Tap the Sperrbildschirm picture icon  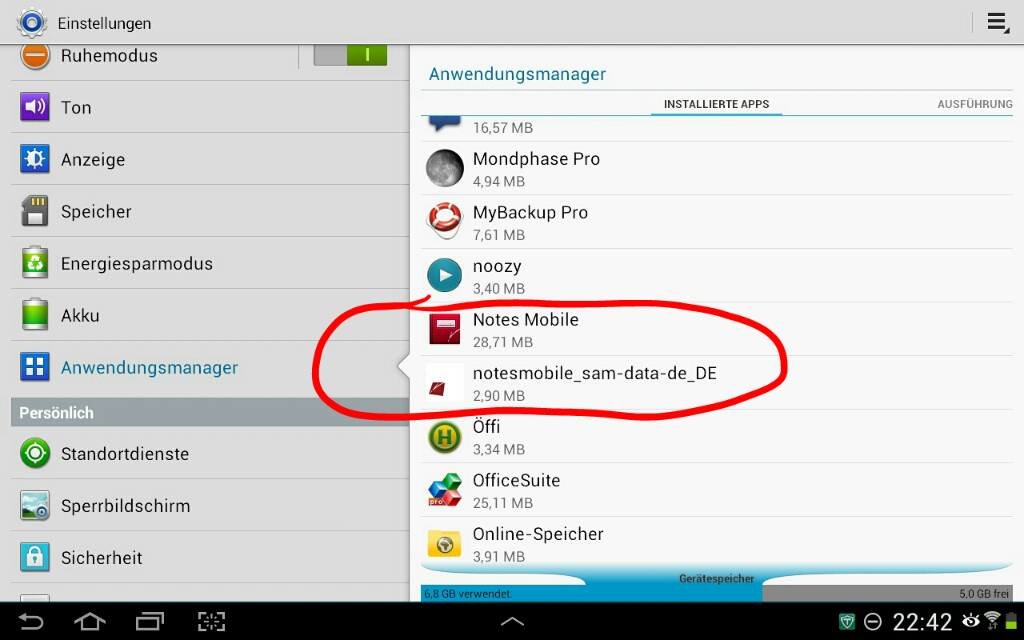tap(35, 505)
